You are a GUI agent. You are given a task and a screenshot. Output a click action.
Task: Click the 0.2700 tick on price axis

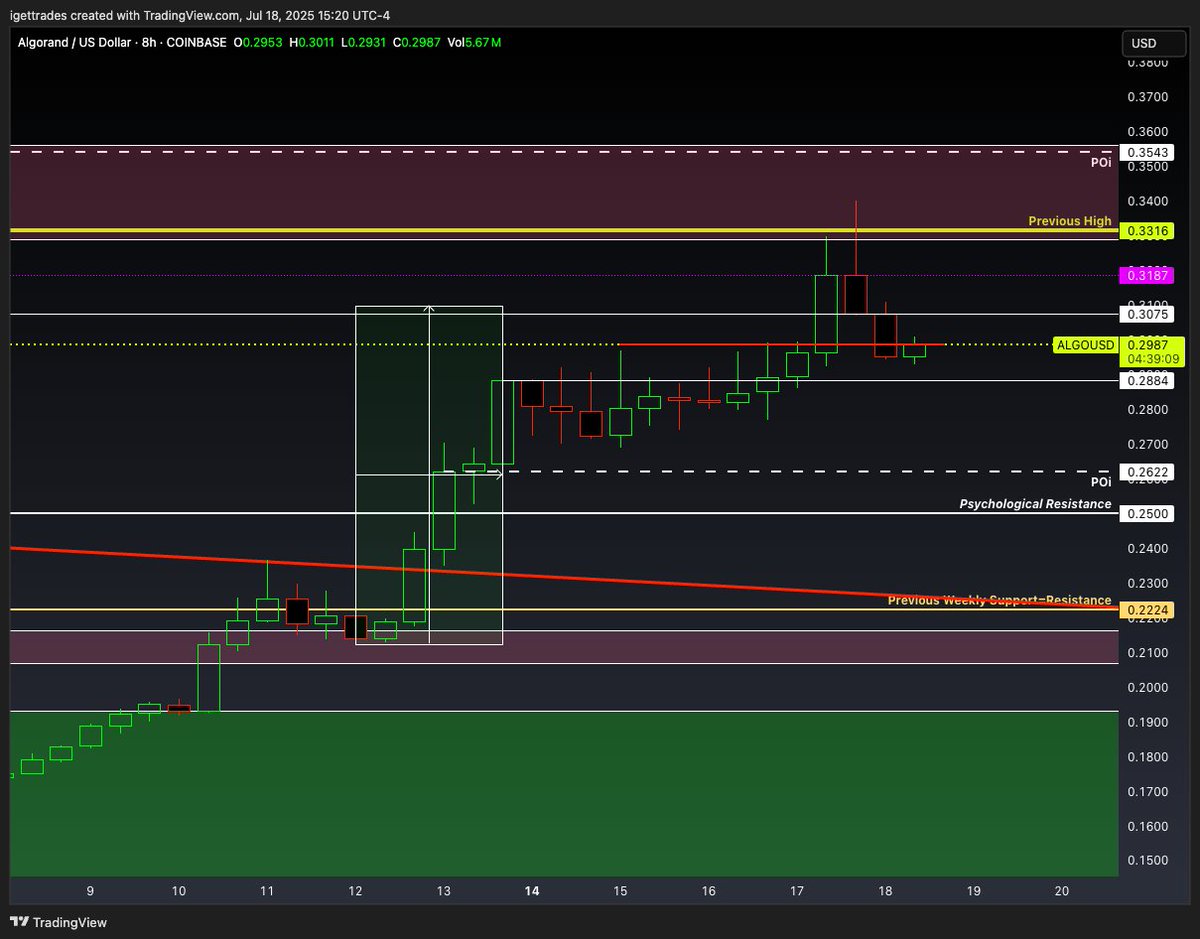[1147, 444]
